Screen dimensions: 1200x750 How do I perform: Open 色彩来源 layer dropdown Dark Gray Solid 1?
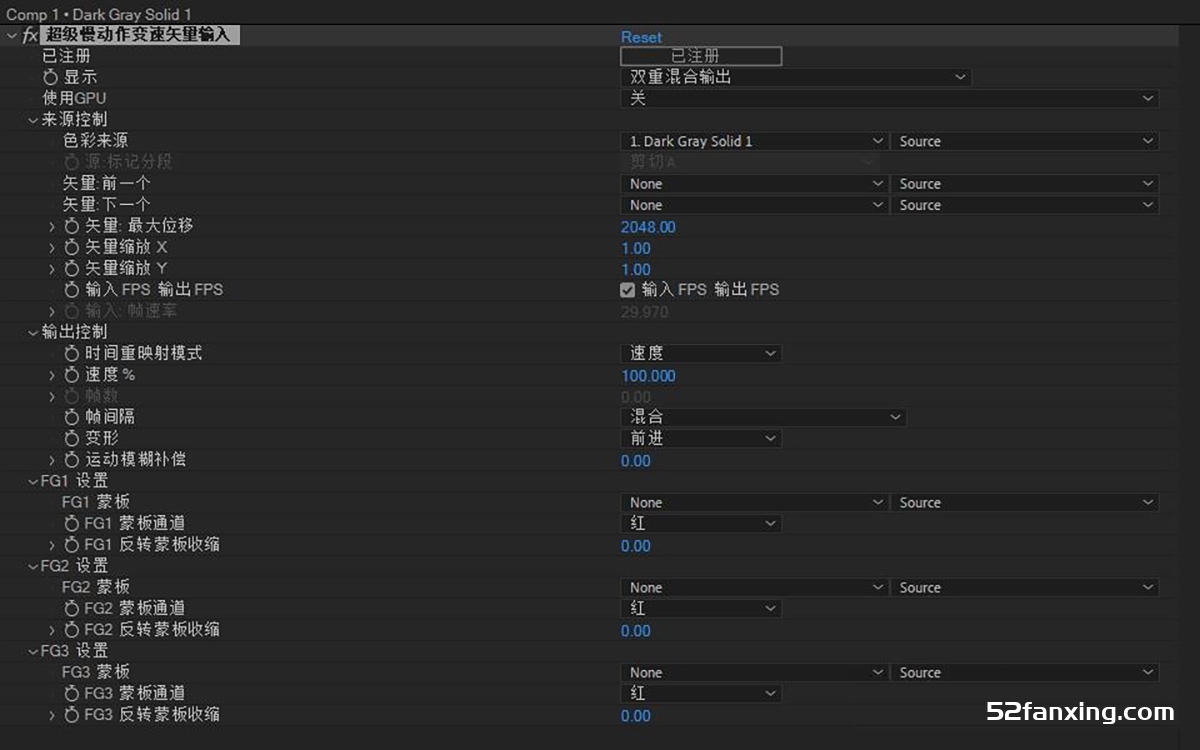[x=754, y=141]
